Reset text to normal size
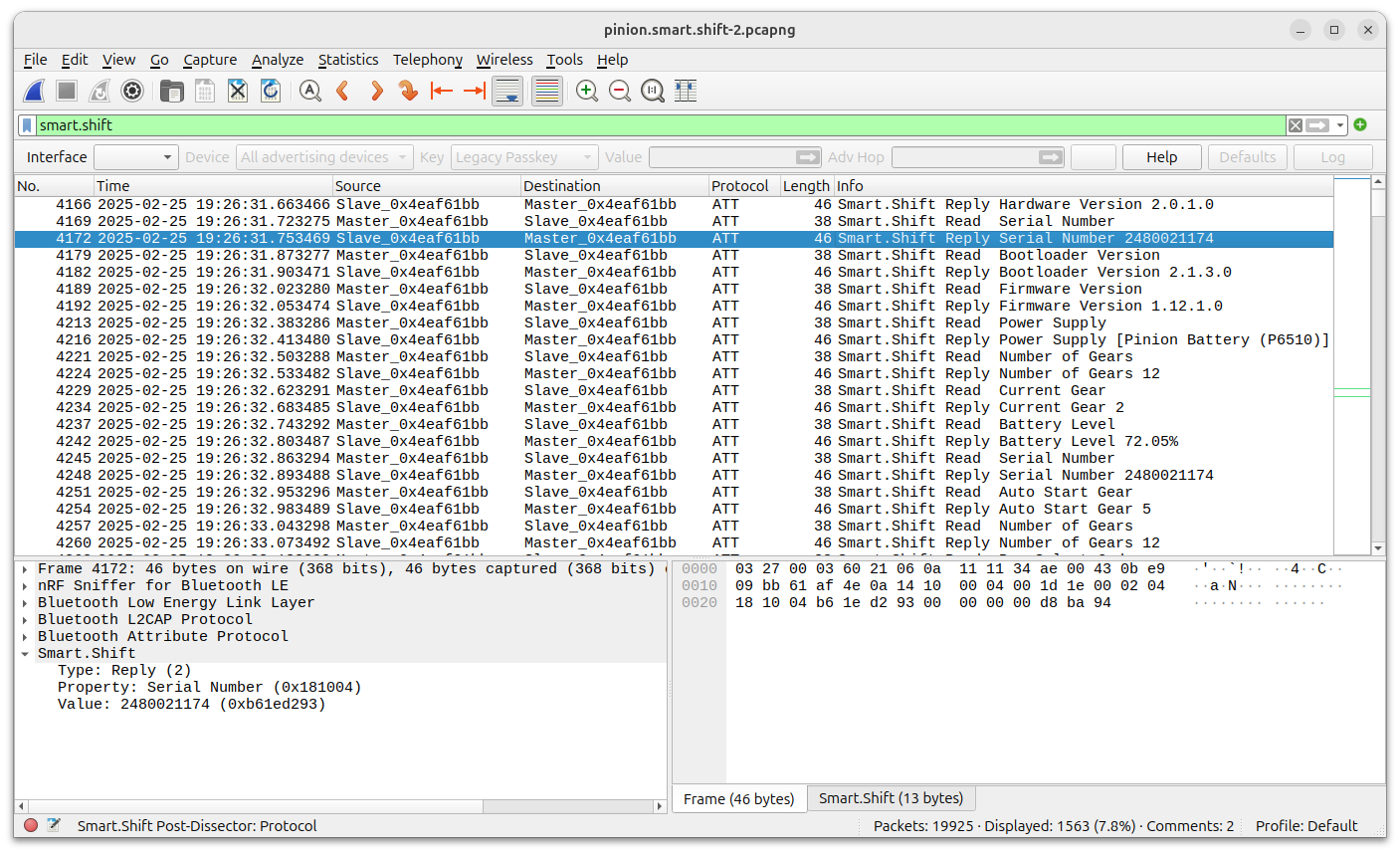 tap(653, 92)
